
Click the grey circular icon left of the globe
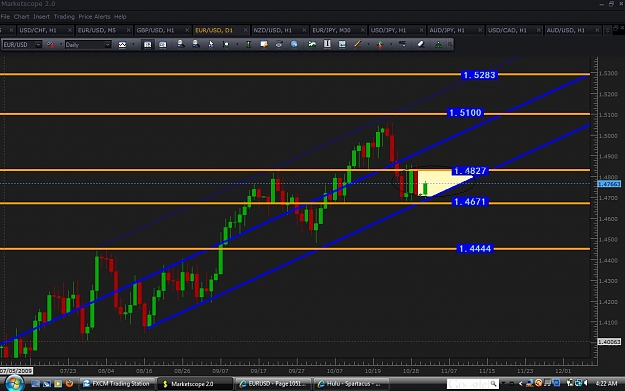point(279,44)
